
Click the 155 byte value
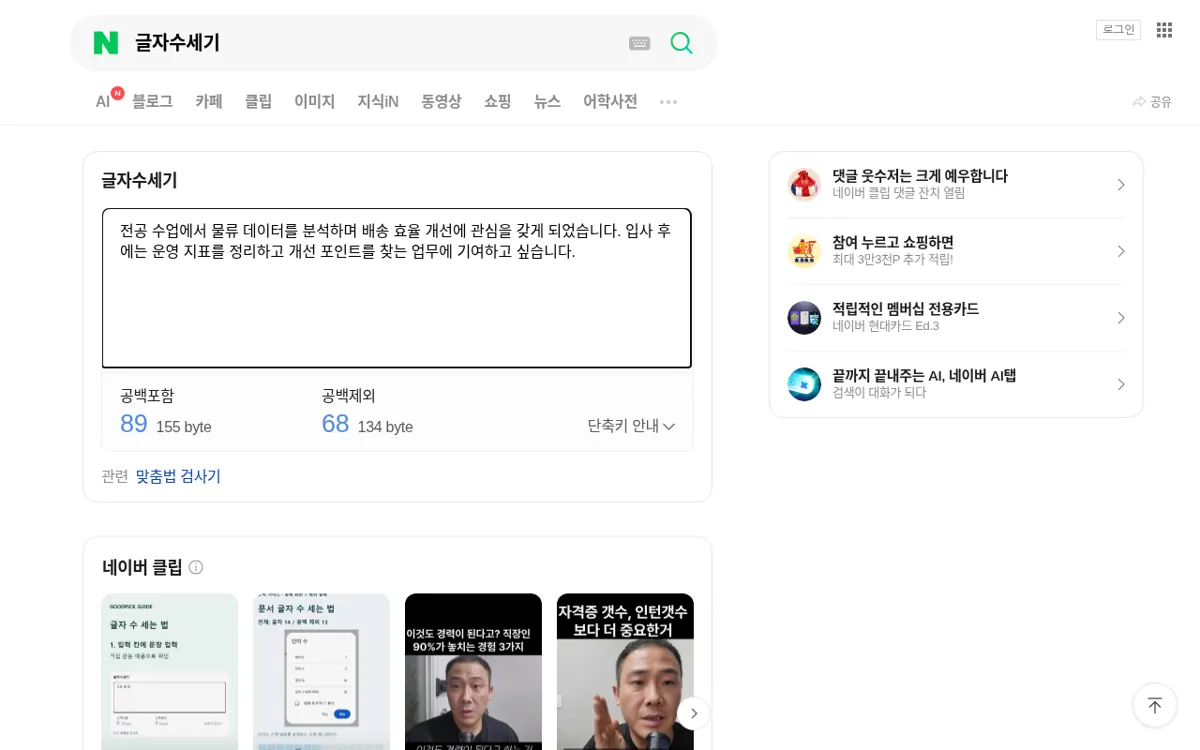(x=184, y=427)
